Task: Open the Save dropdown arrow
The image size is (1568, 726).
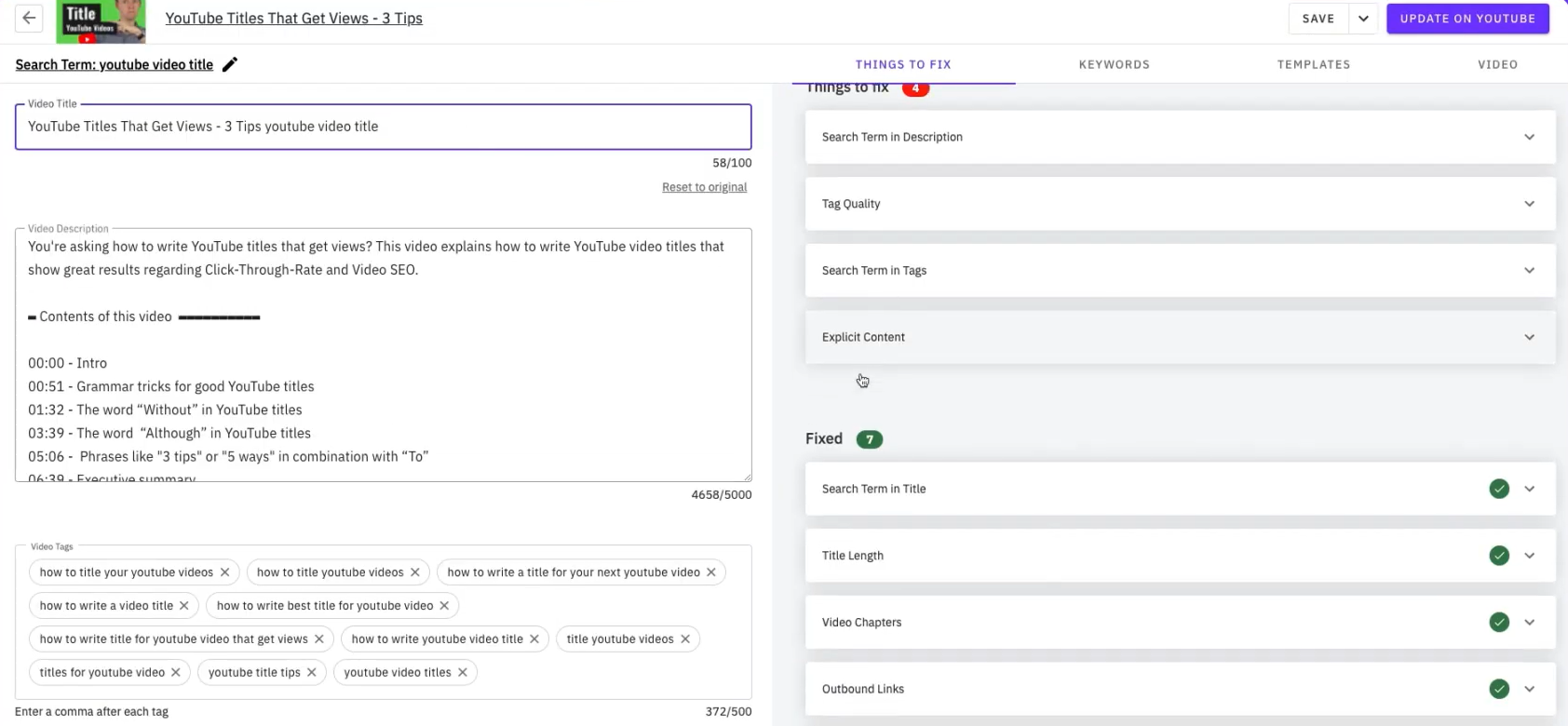Action: point(1363,19)
